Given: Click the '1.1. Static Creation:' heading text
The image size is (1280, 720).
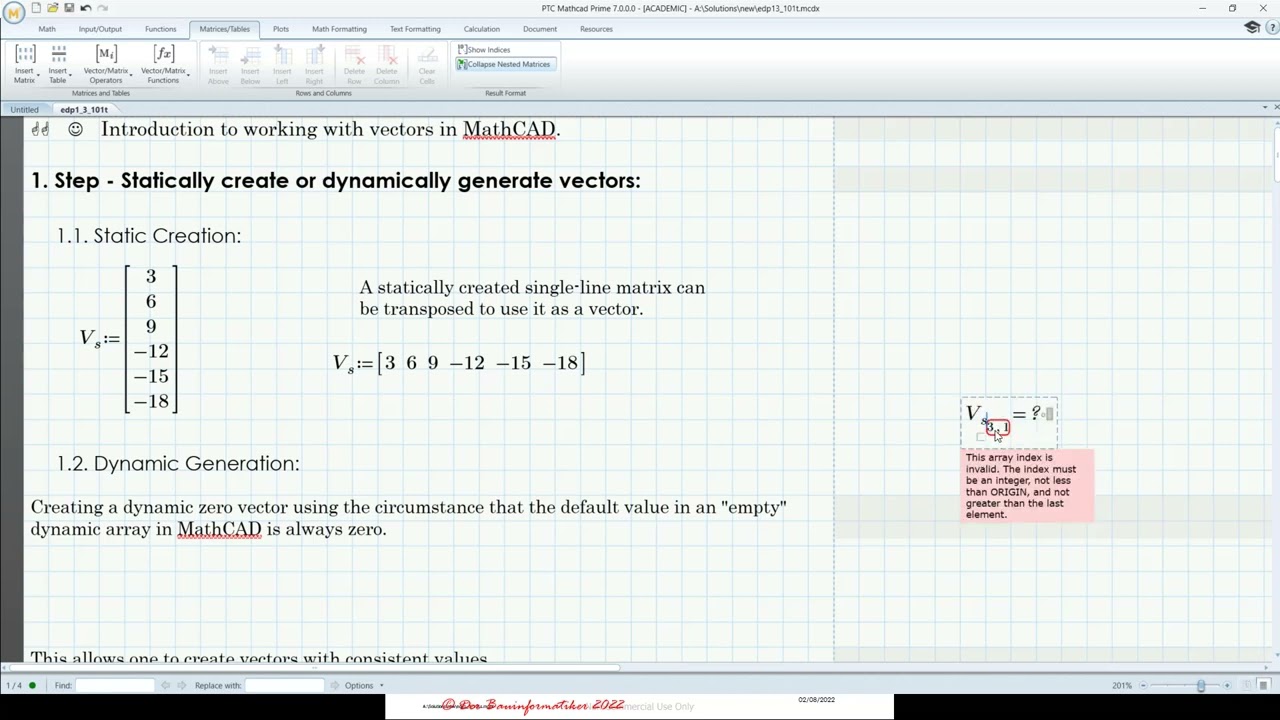Looking at the screenshot, I should (x=149, y=236).
